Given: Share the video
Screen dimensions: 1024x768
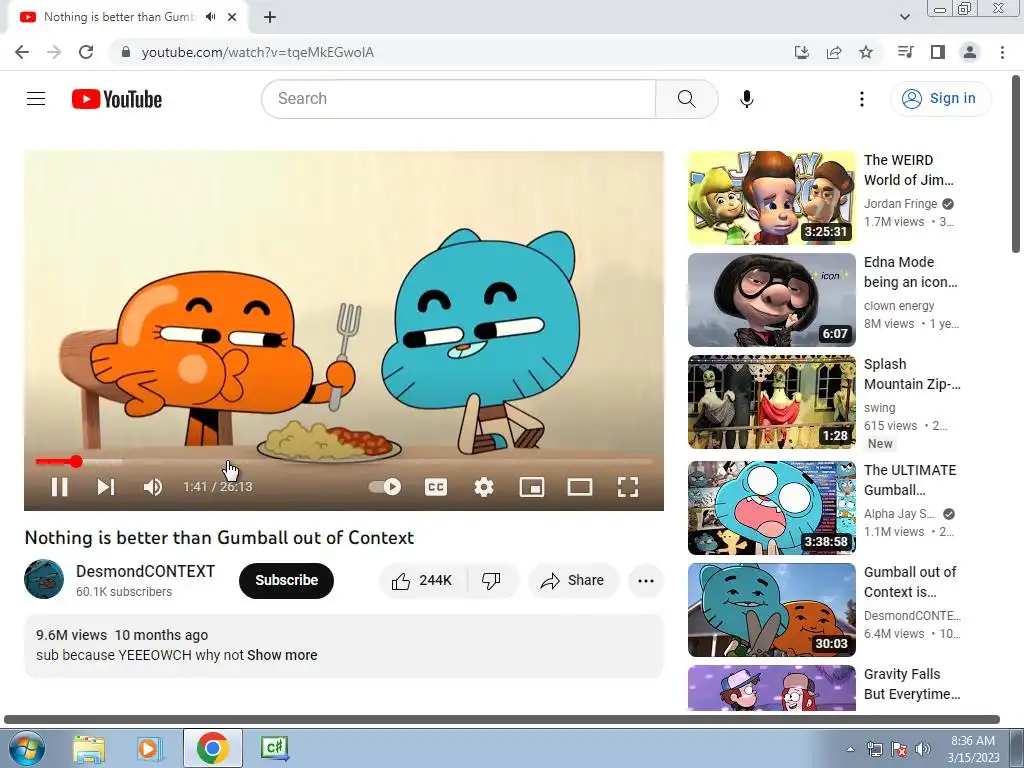Looking at the screenshot, I should [x=573, y=581].
